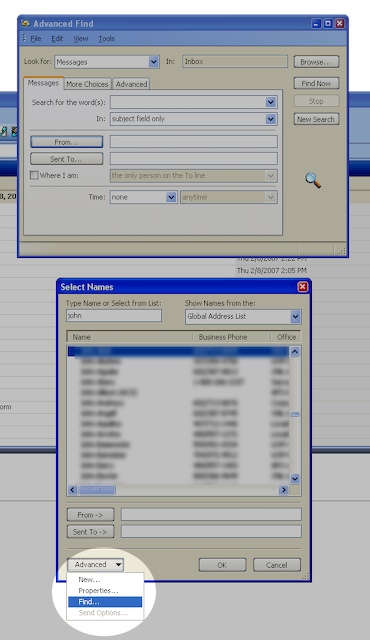Enable the Where I am checkbox
This screenshot has width=370, height=640.
[x=34, y=175]
